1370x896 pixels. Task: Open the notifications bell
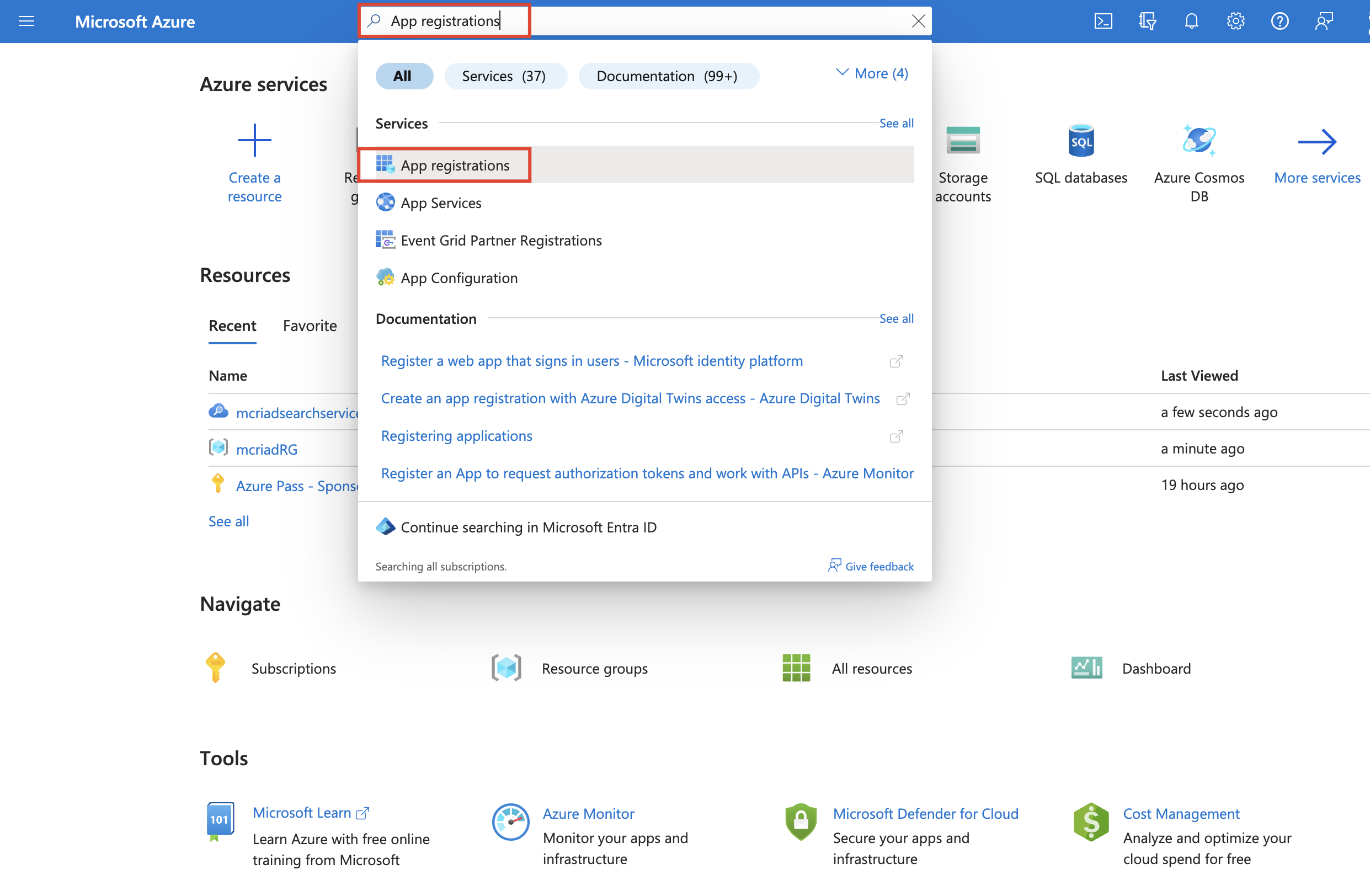1191,22
